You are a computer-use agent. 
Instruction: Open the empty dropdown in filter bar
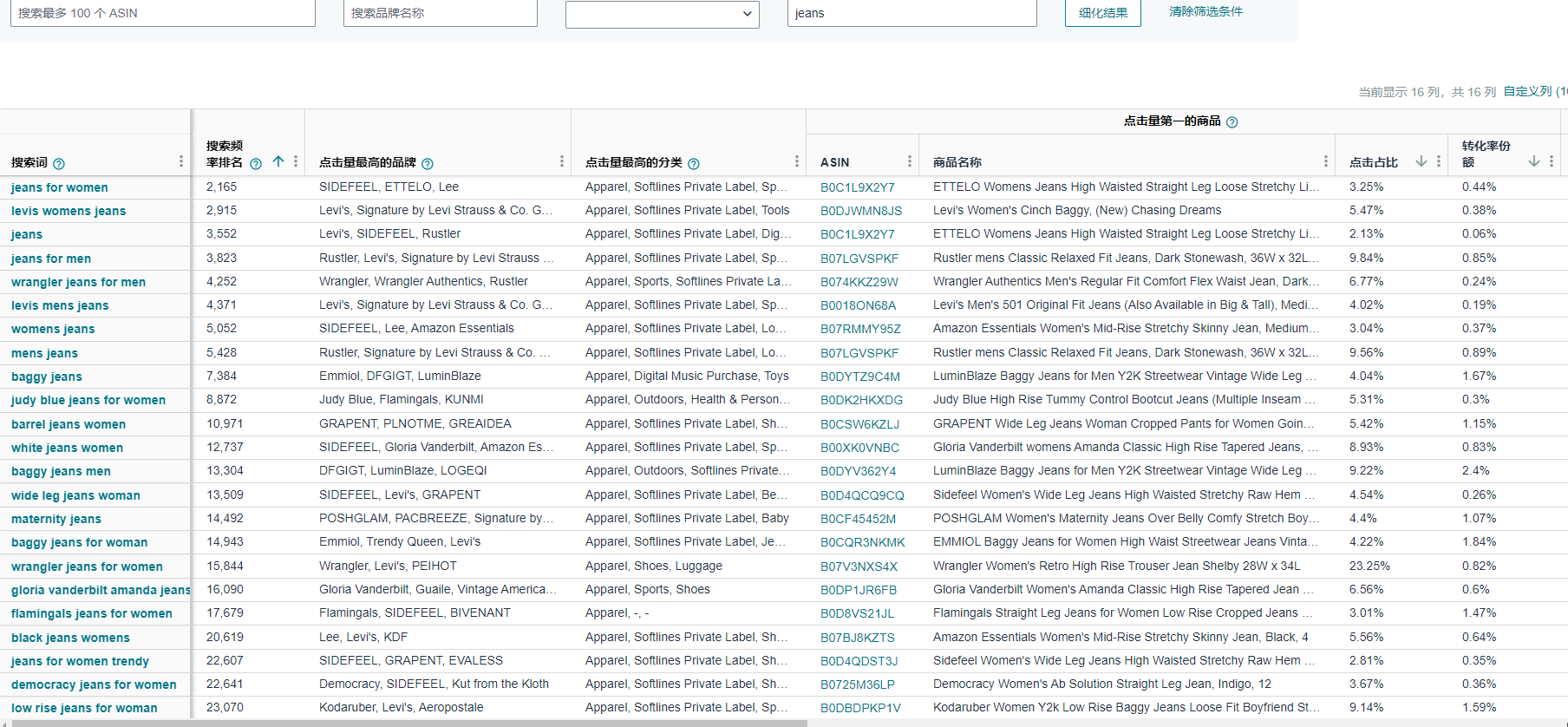663,14
